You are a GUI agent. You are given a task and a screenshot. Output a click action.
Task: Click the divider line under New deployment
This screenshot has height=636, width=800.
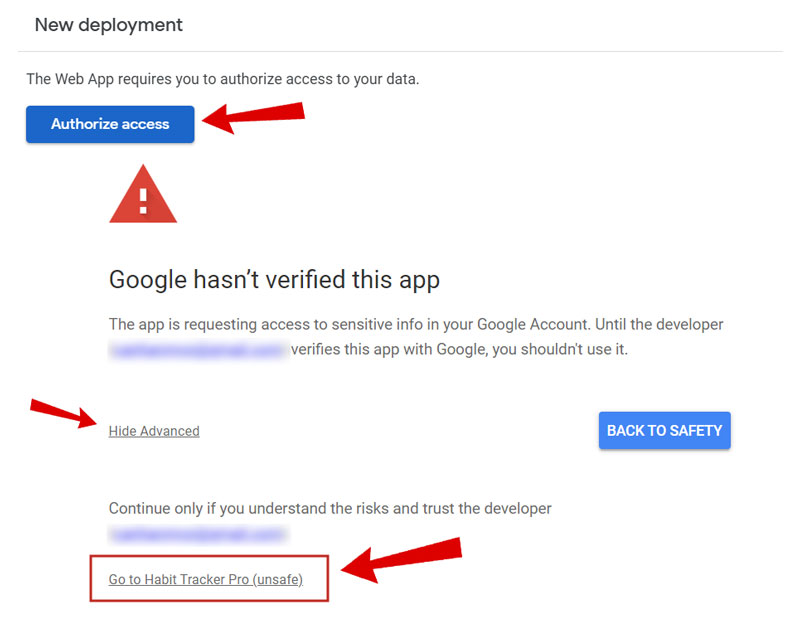coord(400,52)
